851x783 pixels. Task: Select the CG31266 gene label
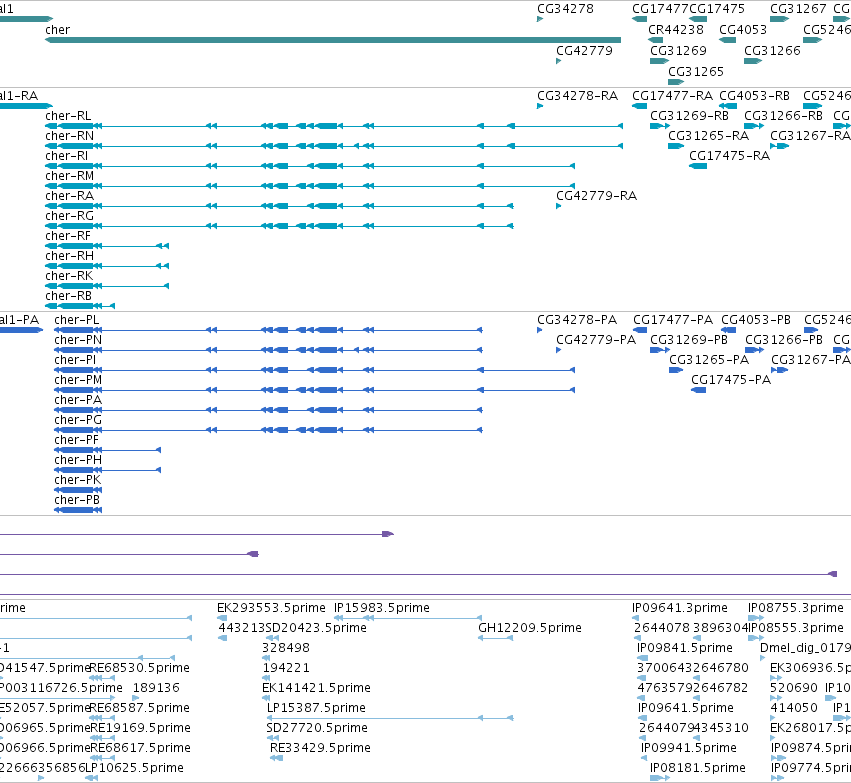(772, 51)
